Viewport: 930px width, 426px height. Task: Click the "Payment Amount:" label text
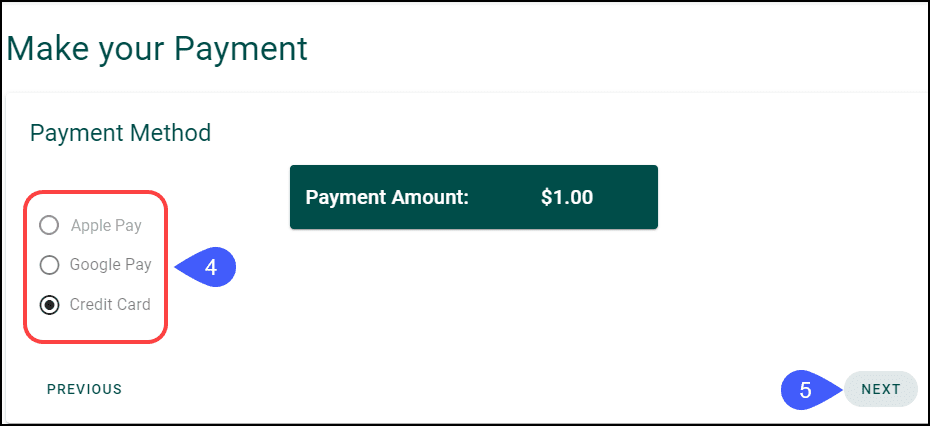point(387,197)
